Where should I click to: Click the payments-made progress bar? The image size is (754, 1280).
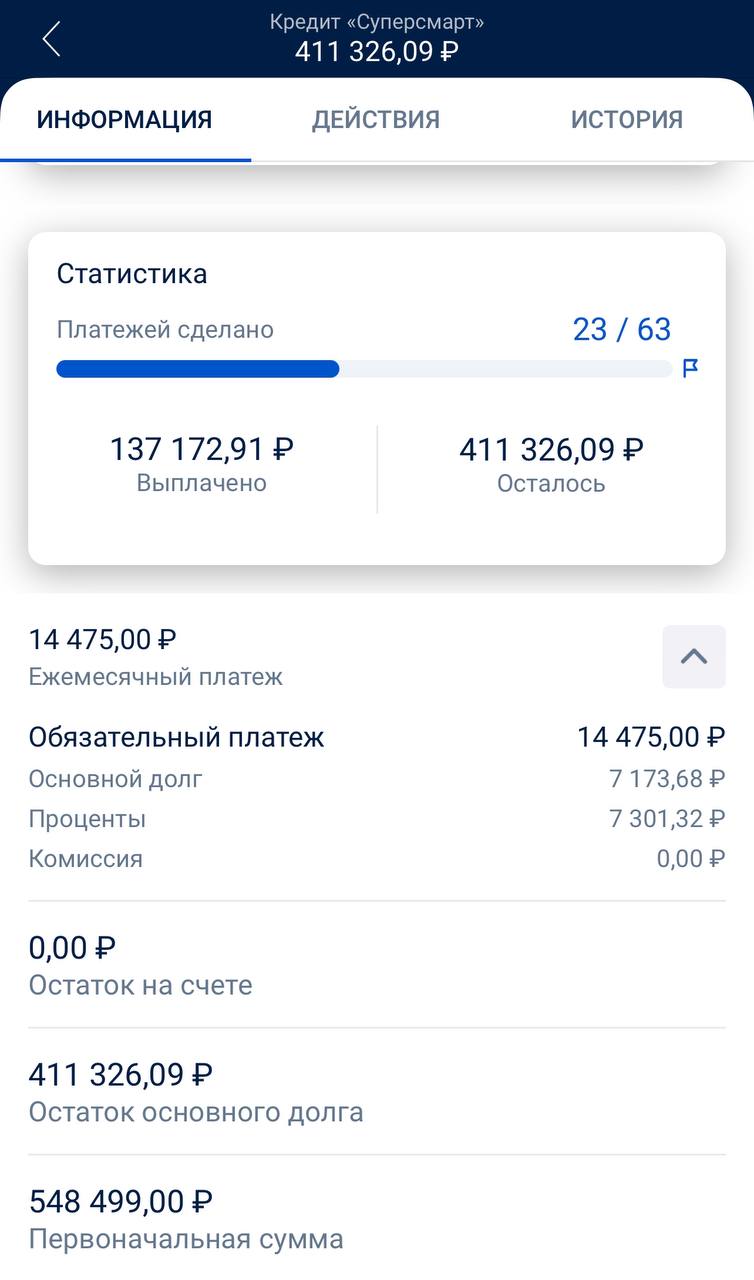(364, 369)
